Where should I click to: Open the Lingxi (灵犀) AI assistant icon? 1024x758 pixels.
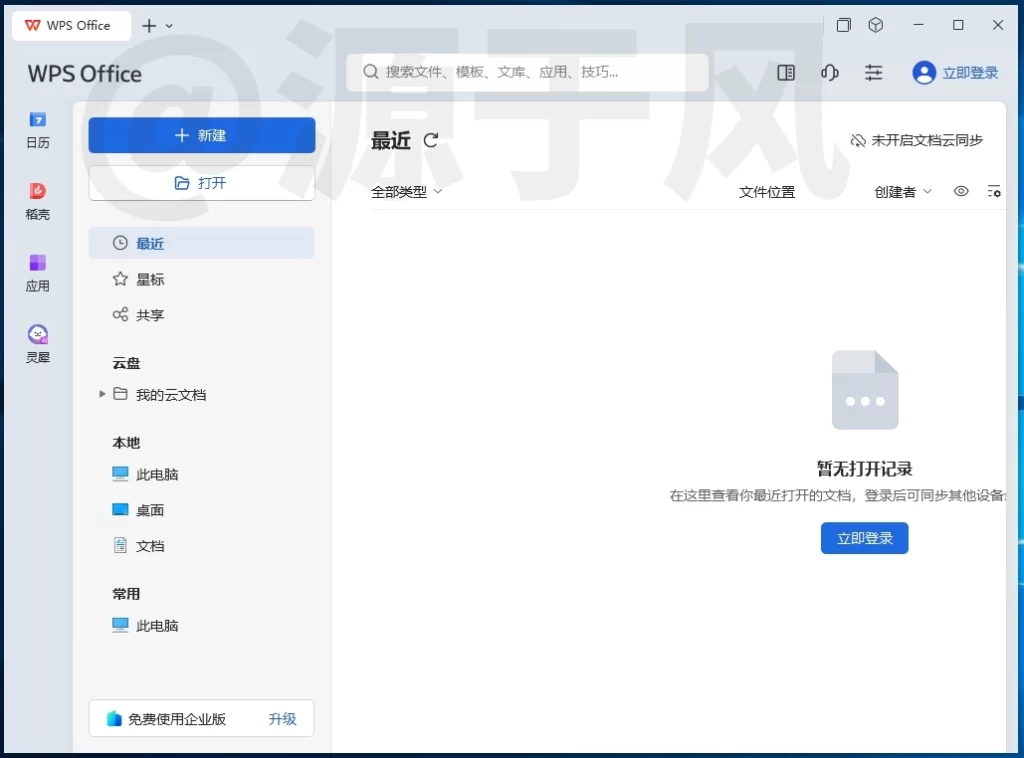(37, 344)
